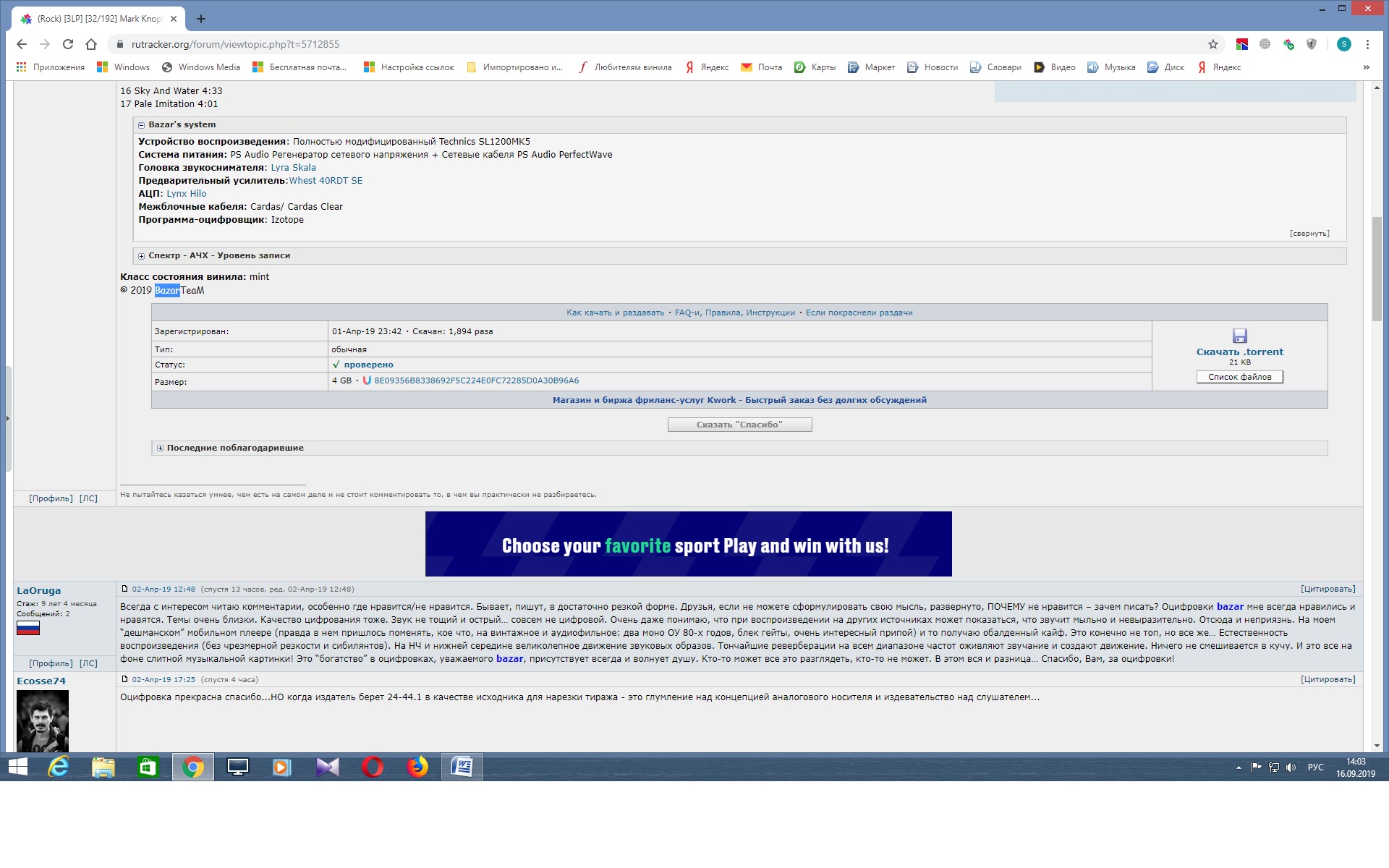Collapse the Bazar's system spoiler

(142, 125)
